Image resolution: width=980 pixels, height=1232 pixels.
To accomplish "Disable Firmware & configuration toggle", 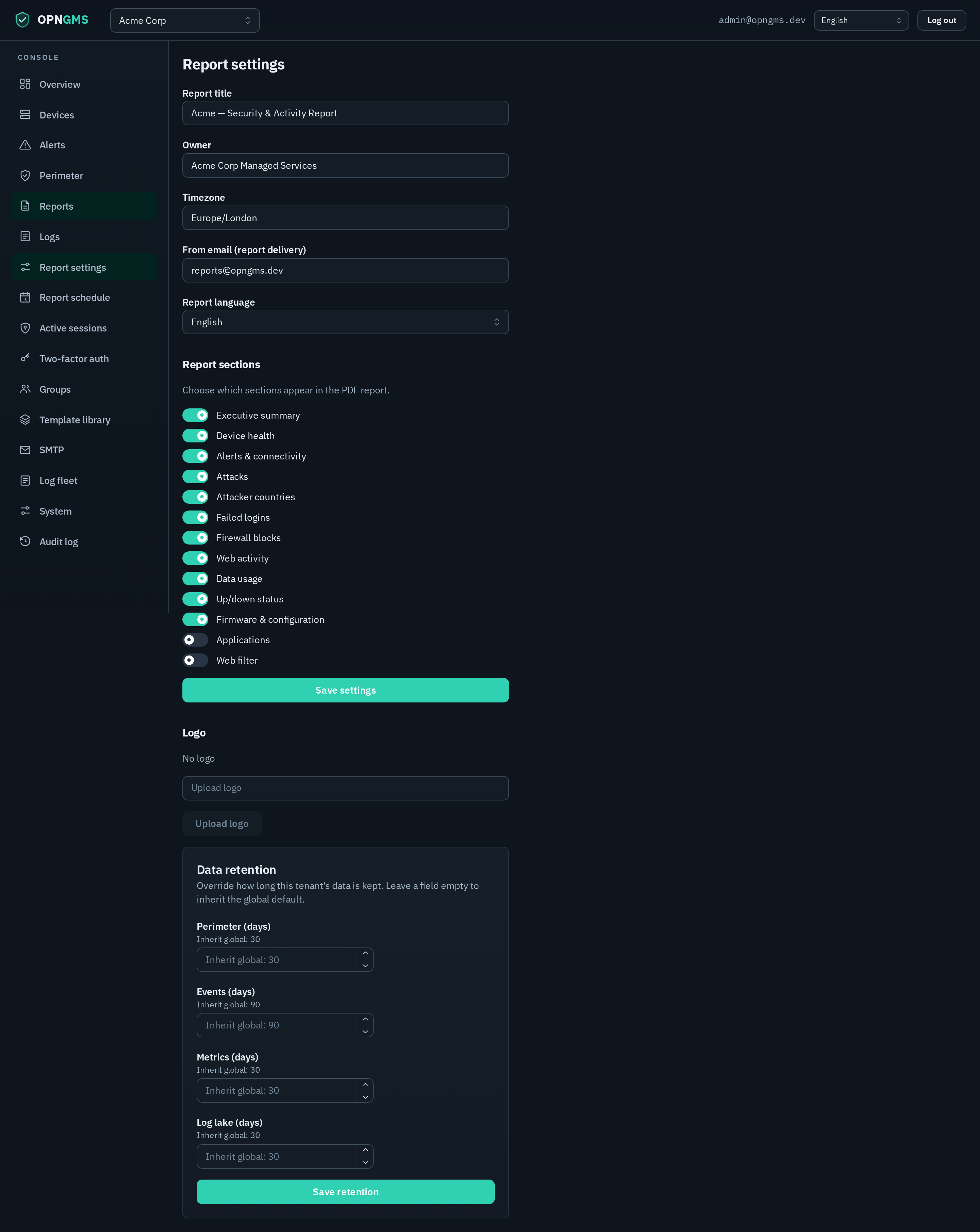I will click(x=195, y=619).
